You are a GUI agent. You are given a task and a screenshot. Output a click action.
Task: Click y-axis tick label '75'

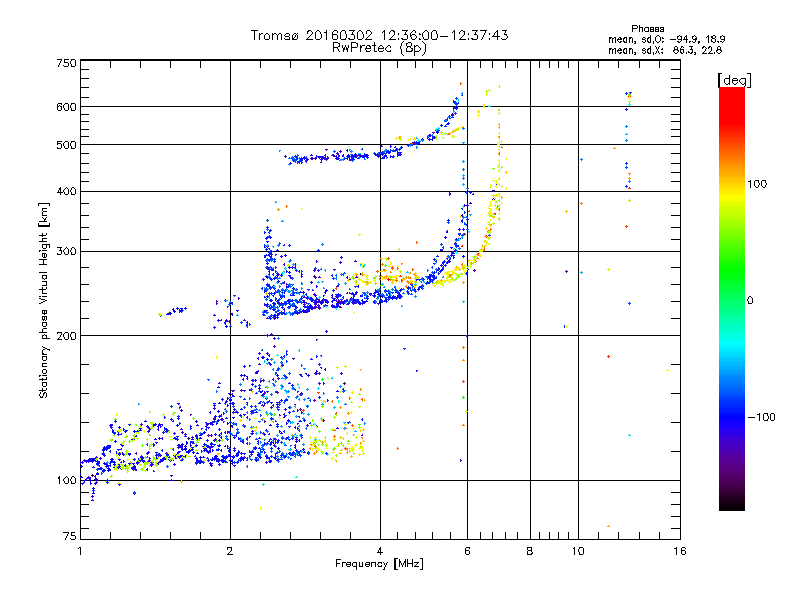click(x=70, y=536)
